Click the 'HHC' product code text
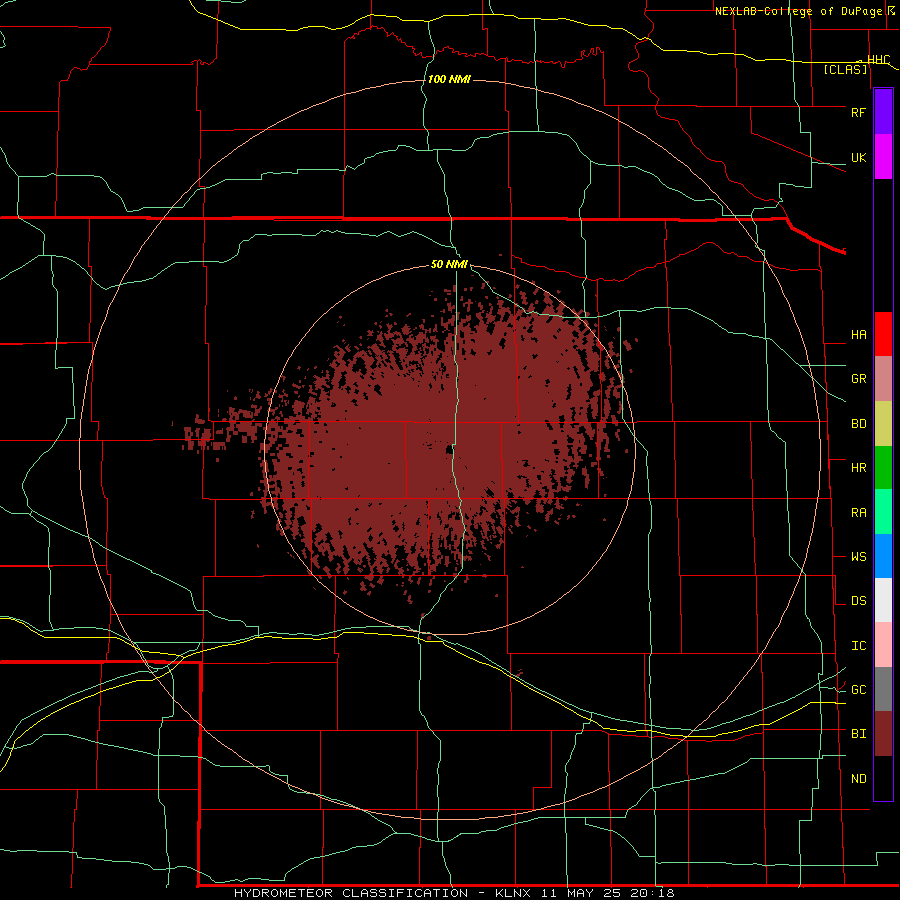This screenshot has height=900, width=900. pos(878,60)
